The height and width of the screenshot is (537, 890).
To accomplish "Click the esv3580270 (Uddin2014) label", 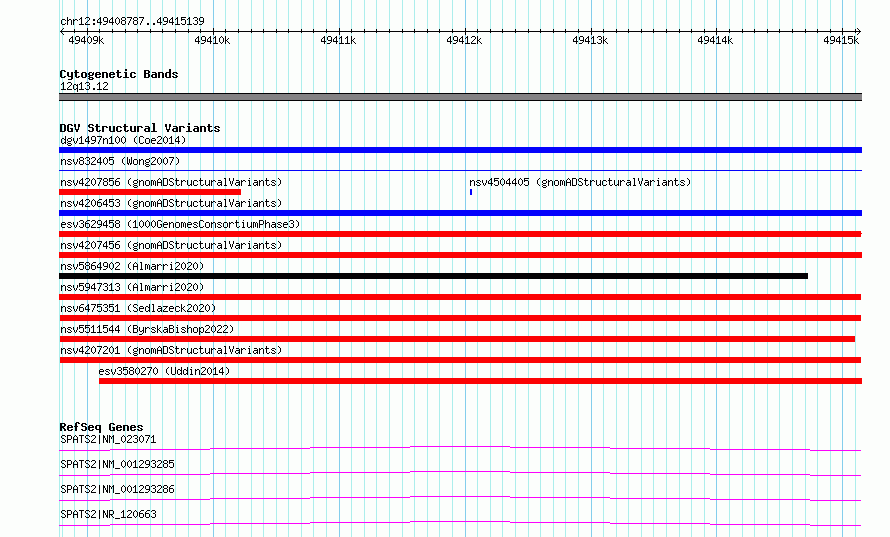I will point(164,371).
